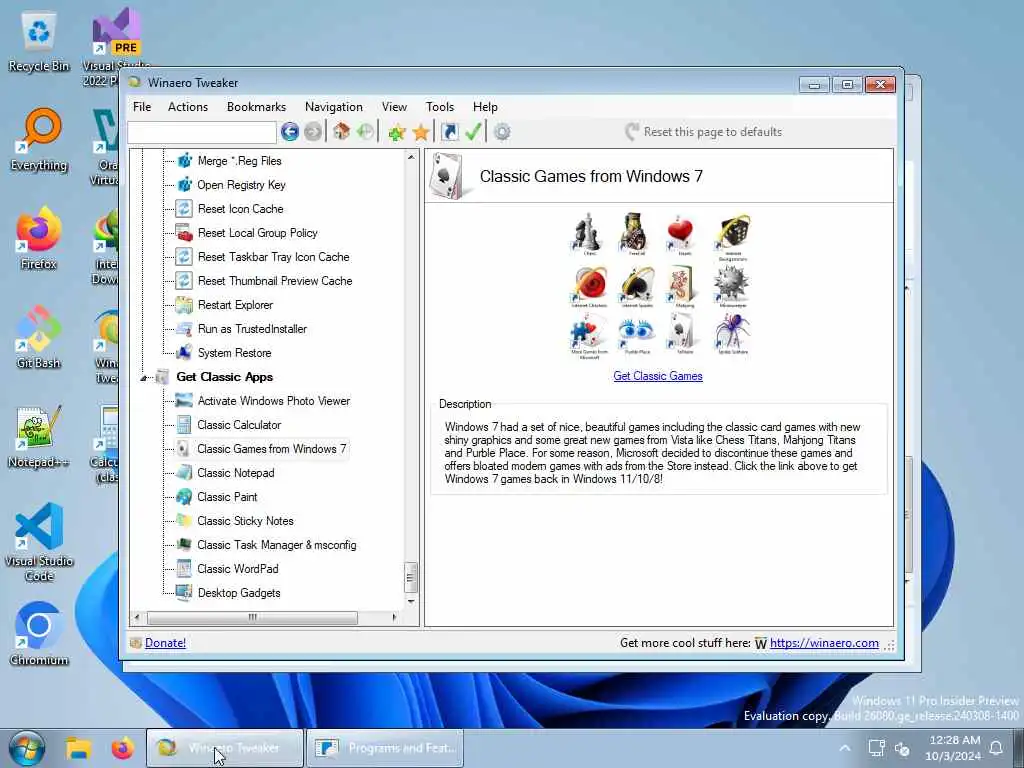Image resolution: width=1024 pixels, height=768 pixels.
Task: Click the tree's horizontal scrollbar left arrow
Action: click(136, 617)
